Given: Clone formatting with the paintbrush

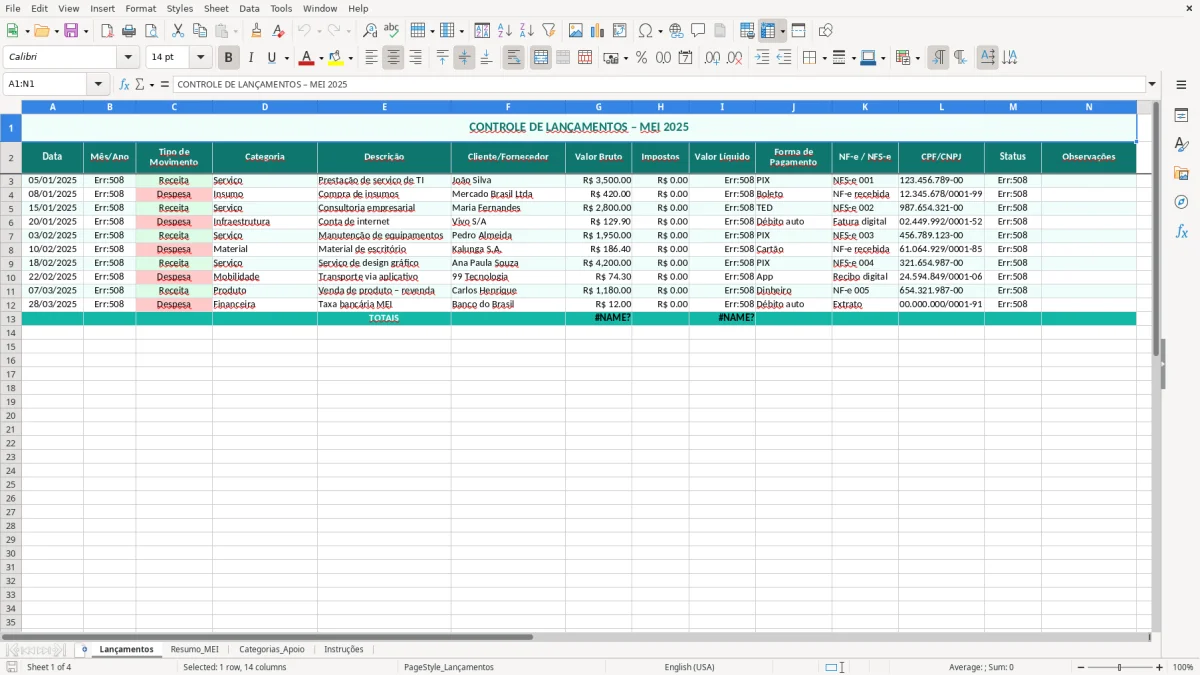Looking at the screenshot, I should click(x=256, y=31).
